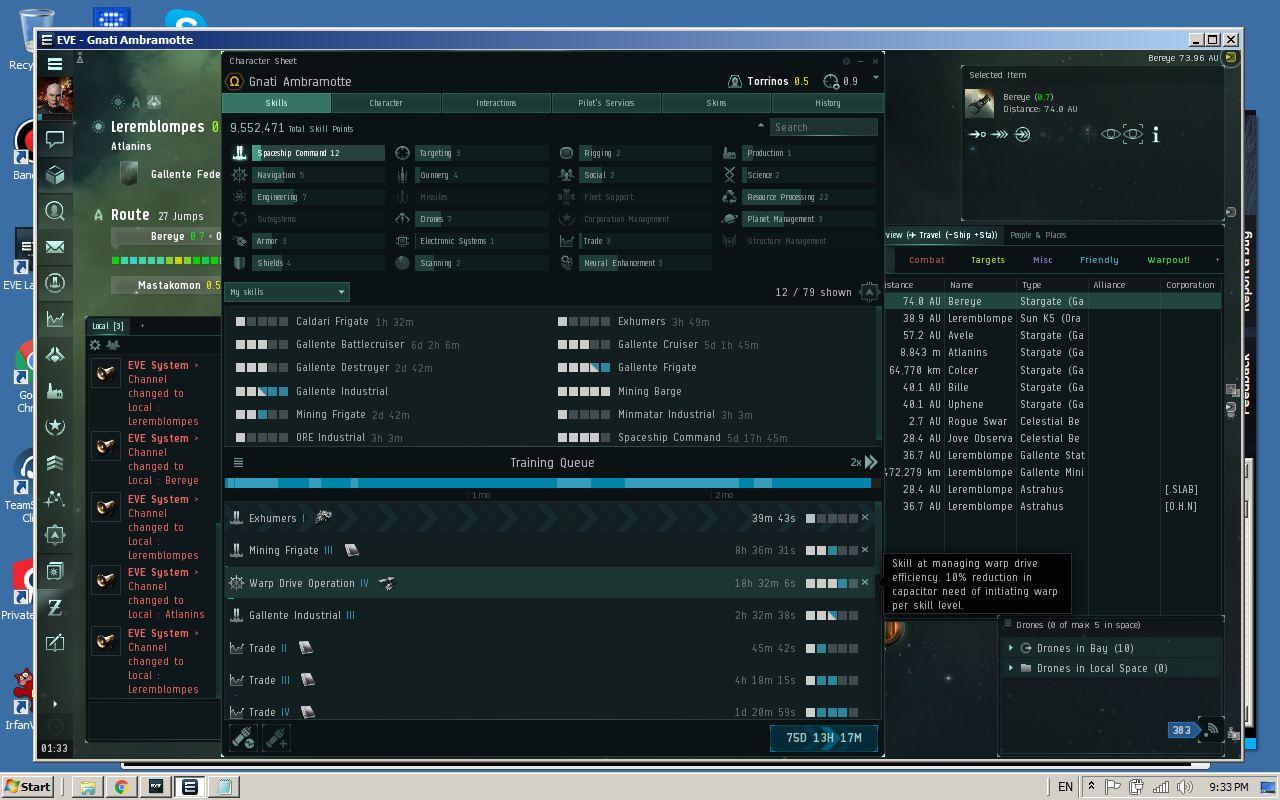Remove Exhumers I from training queue
The image size is (1280, 800).
pyautogui.click(x=865, y=517)
